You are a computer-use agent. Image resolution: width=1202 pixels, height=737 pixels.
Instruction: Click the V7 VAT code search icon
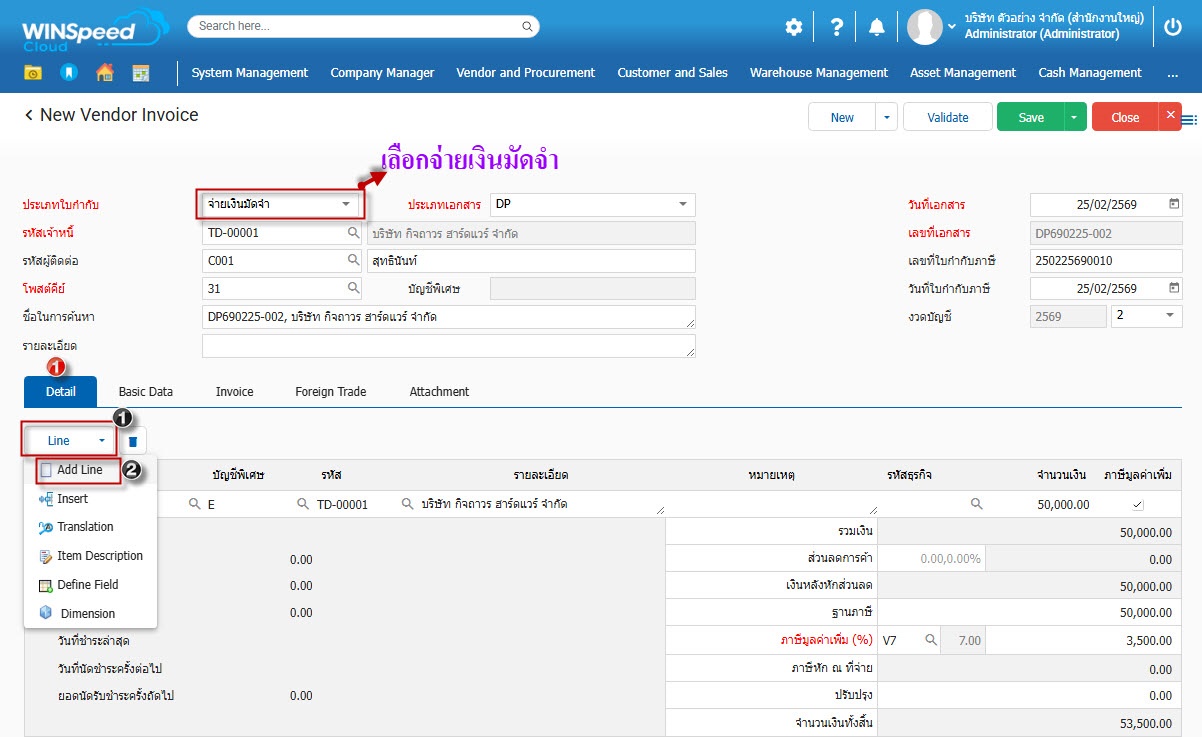[930, 640]
